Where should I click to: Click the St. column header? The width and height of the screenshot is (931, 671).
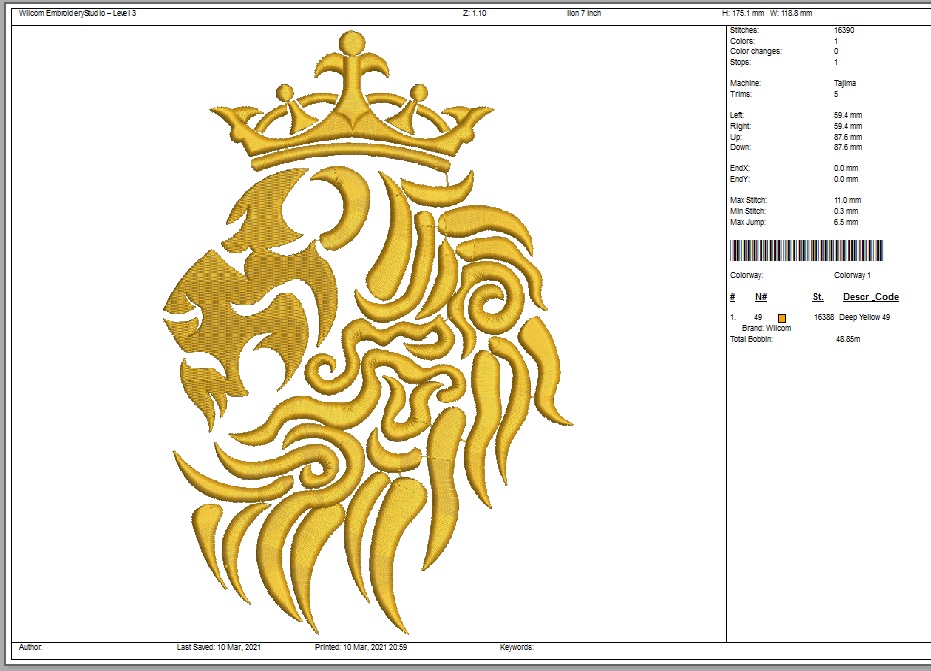817,297
